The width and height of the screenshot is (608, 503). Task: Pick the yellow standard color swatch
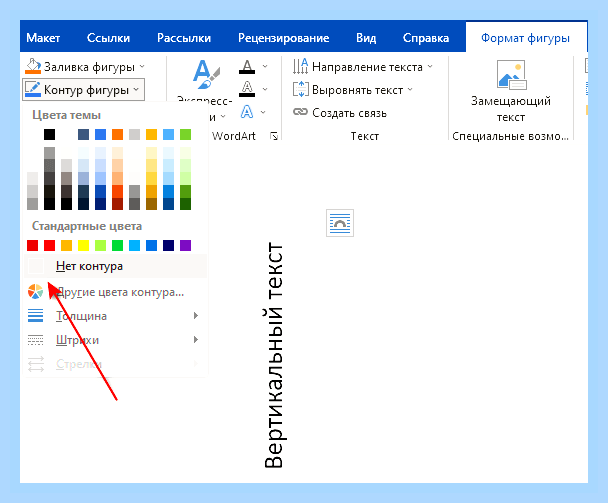[x=83, y=245]
